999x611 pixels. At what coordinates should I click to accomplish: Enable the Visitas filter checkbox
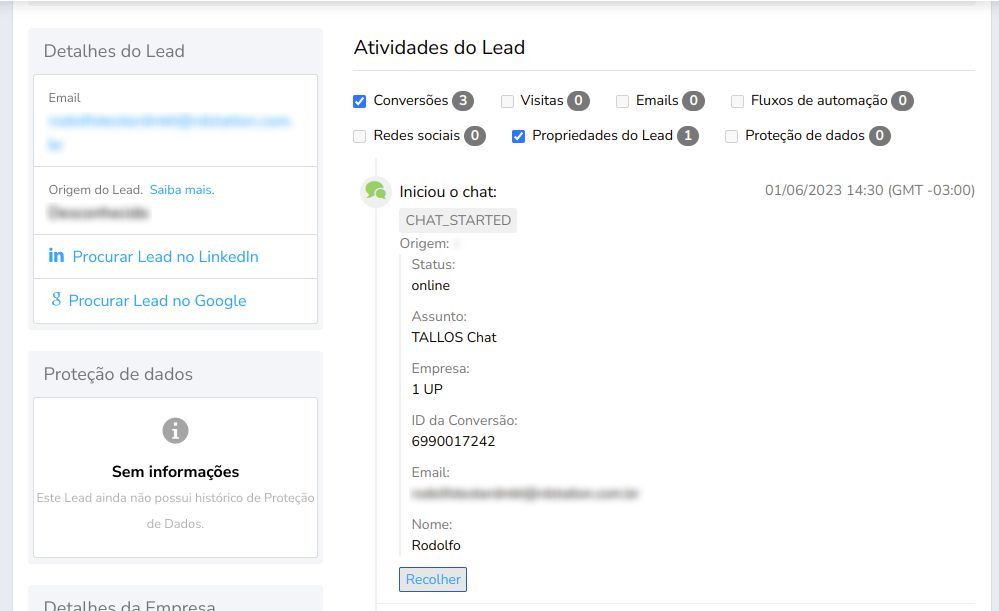[x=506, y=100]
